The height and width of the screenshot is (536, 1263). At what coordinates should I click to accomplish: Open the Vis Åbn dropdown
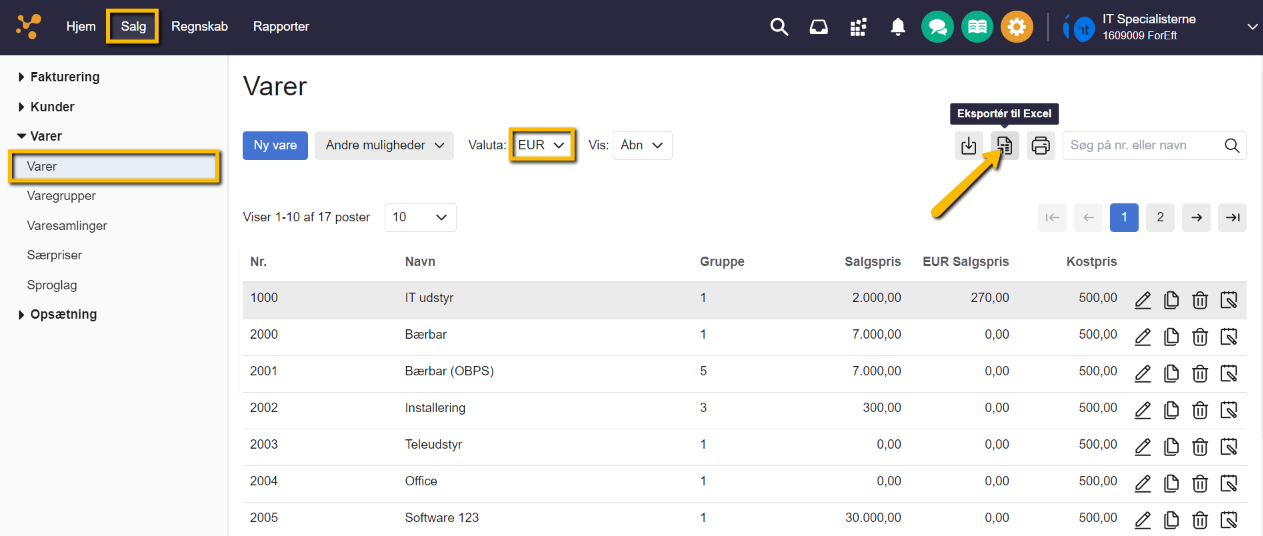click(x=642, y=145)
